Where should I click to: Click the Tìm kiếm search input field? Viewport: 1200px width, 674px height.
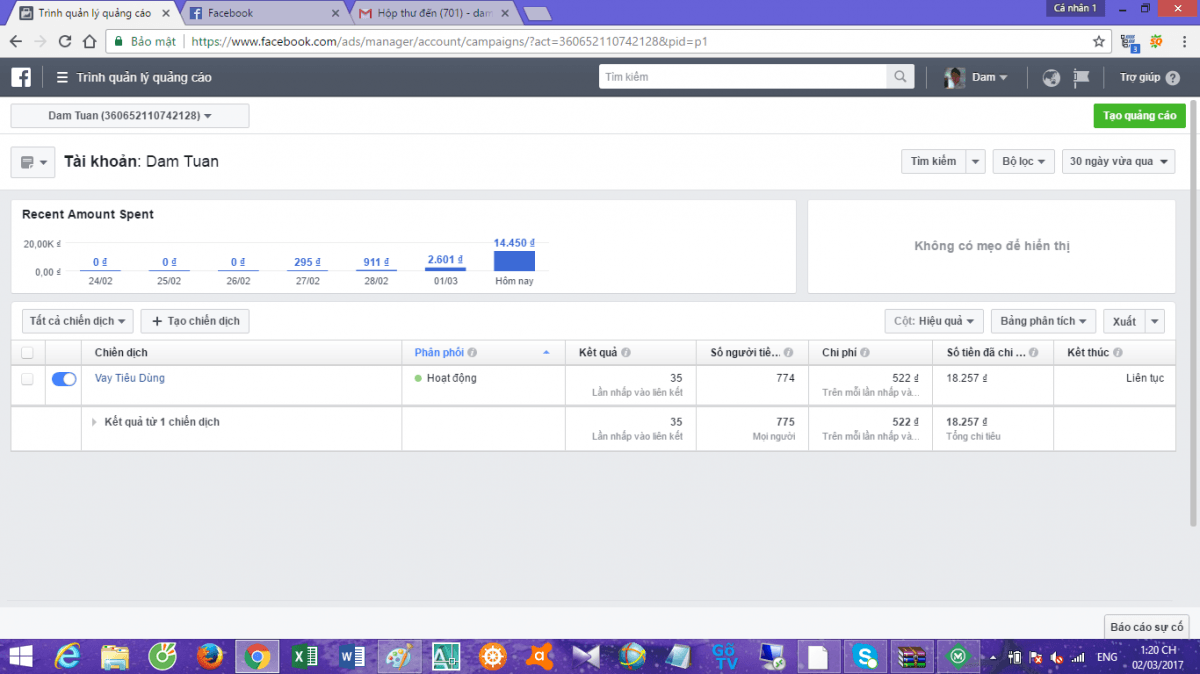click(x=743, y=77)
